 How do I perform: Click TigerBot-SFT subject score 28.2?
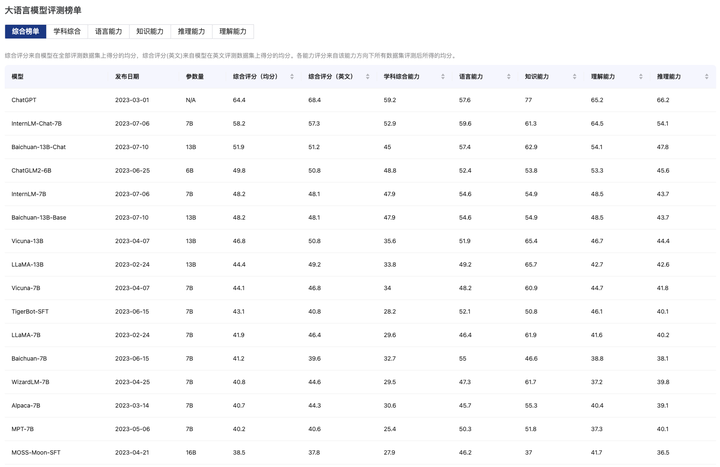pyautogui.click(x=390, y=311)
